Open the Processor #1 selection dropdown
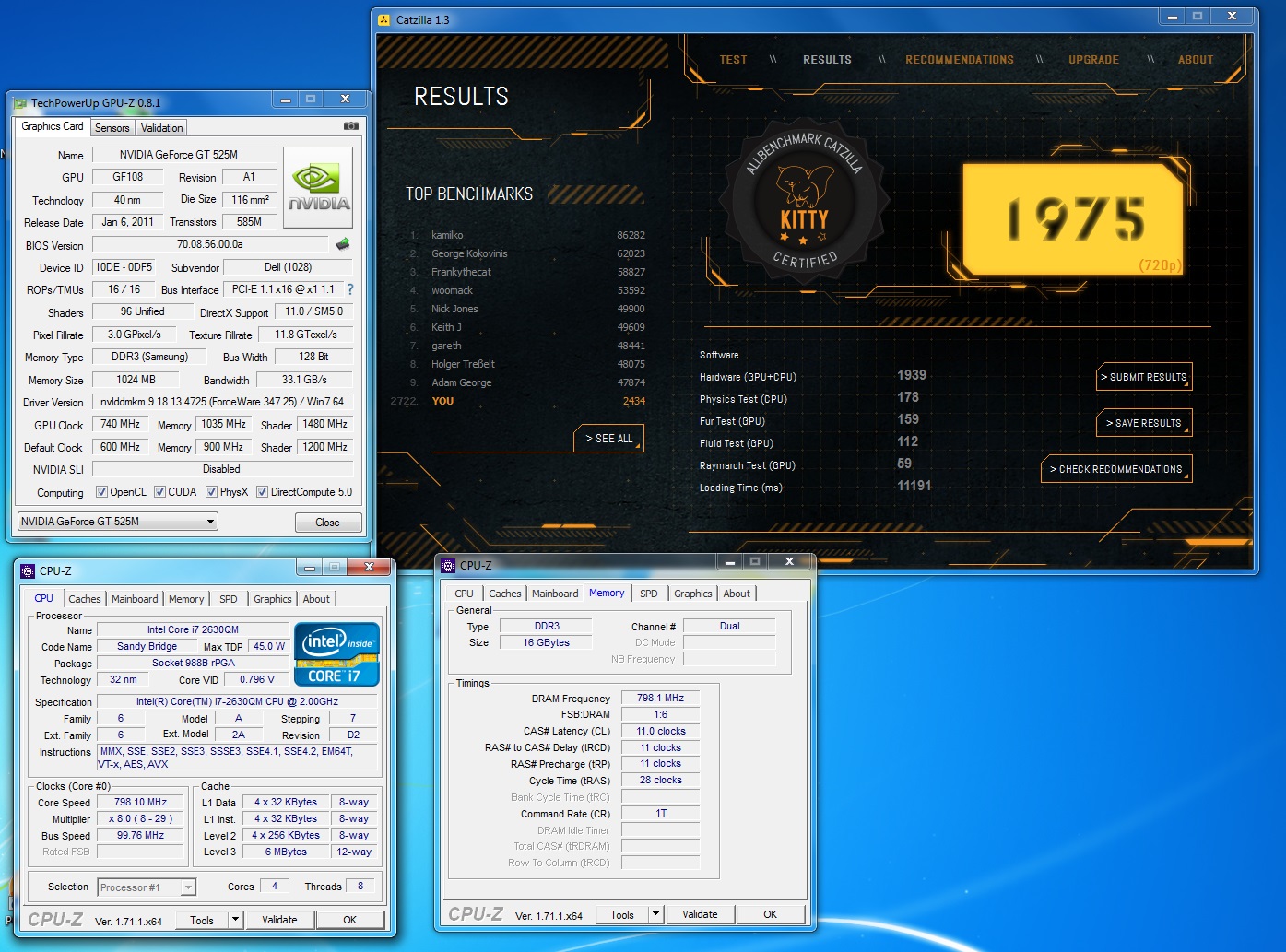This screenshot has width=1286, height=952. click(x=147, y=887)
